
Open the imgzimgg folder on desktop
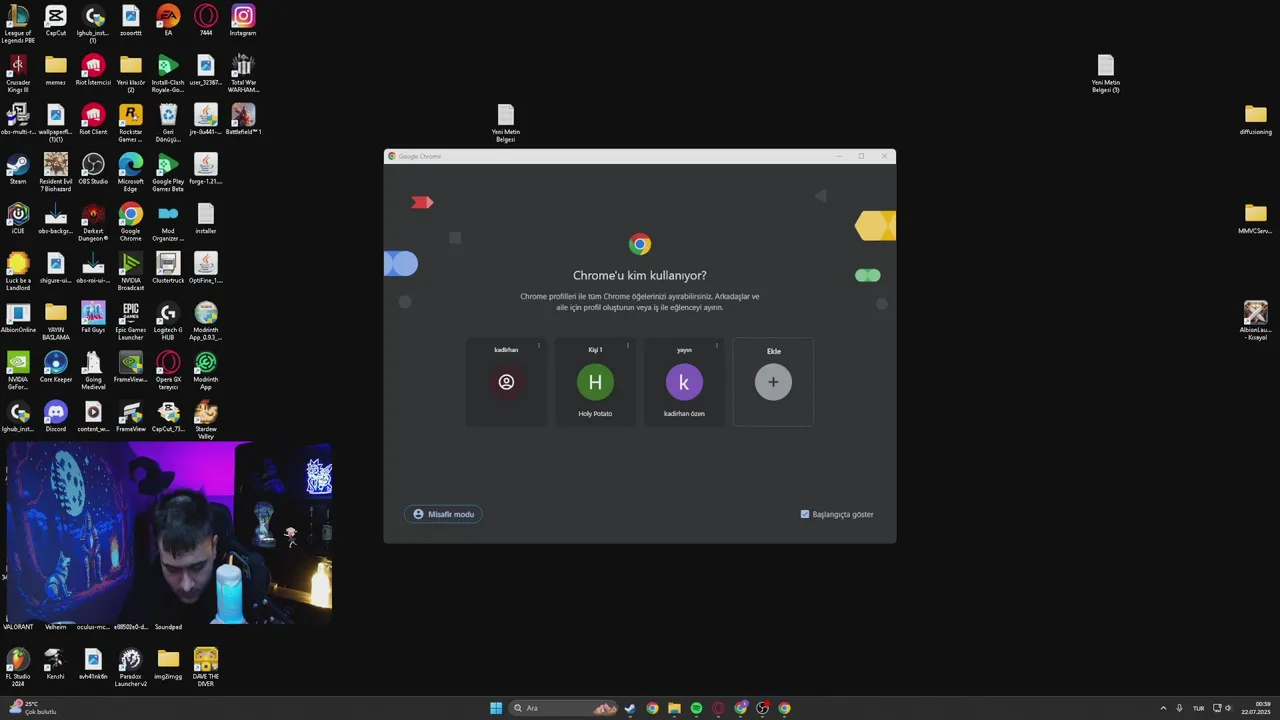(x=168, y=664)
